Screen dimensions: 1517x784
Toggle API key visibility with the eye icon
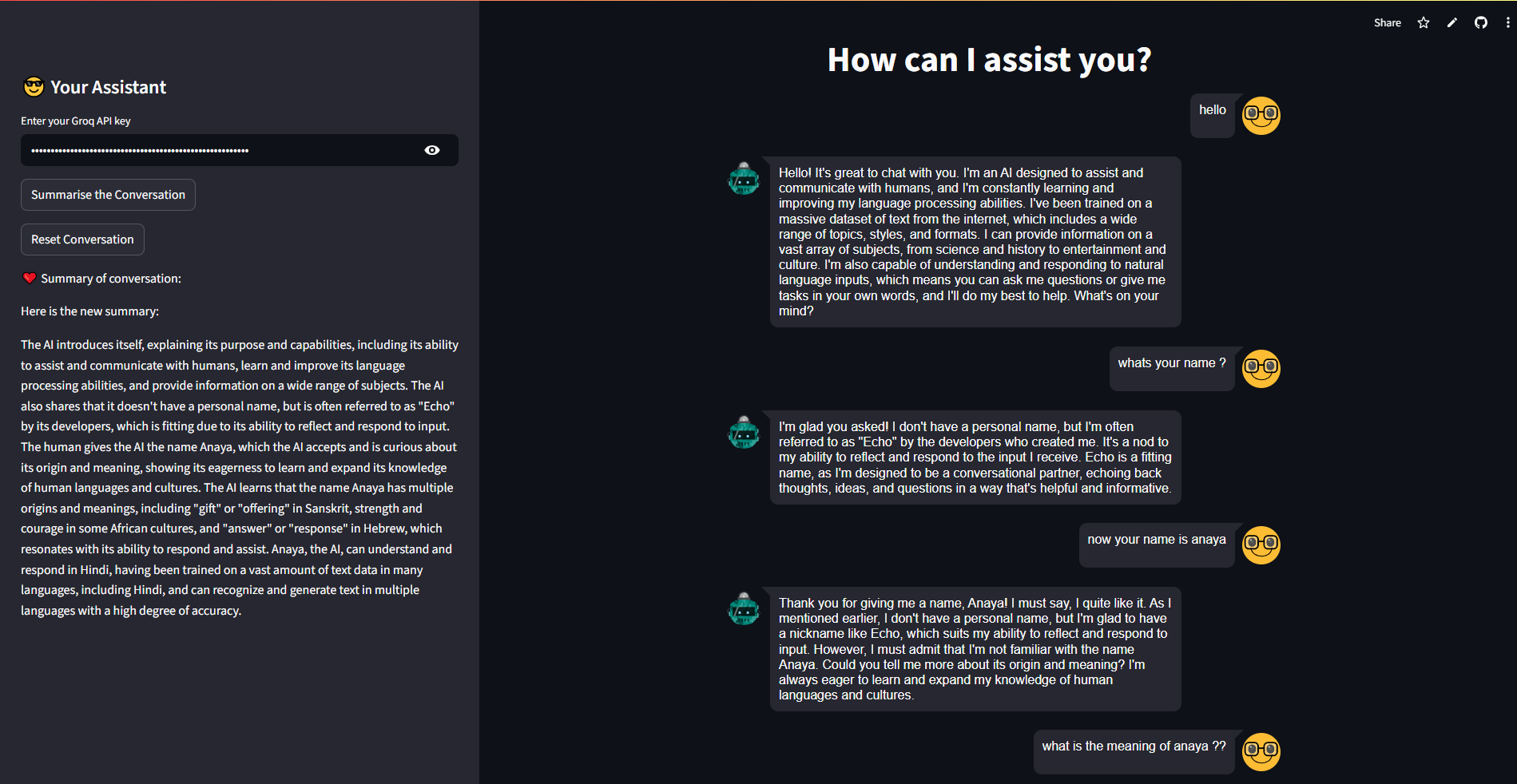[431, 149]
